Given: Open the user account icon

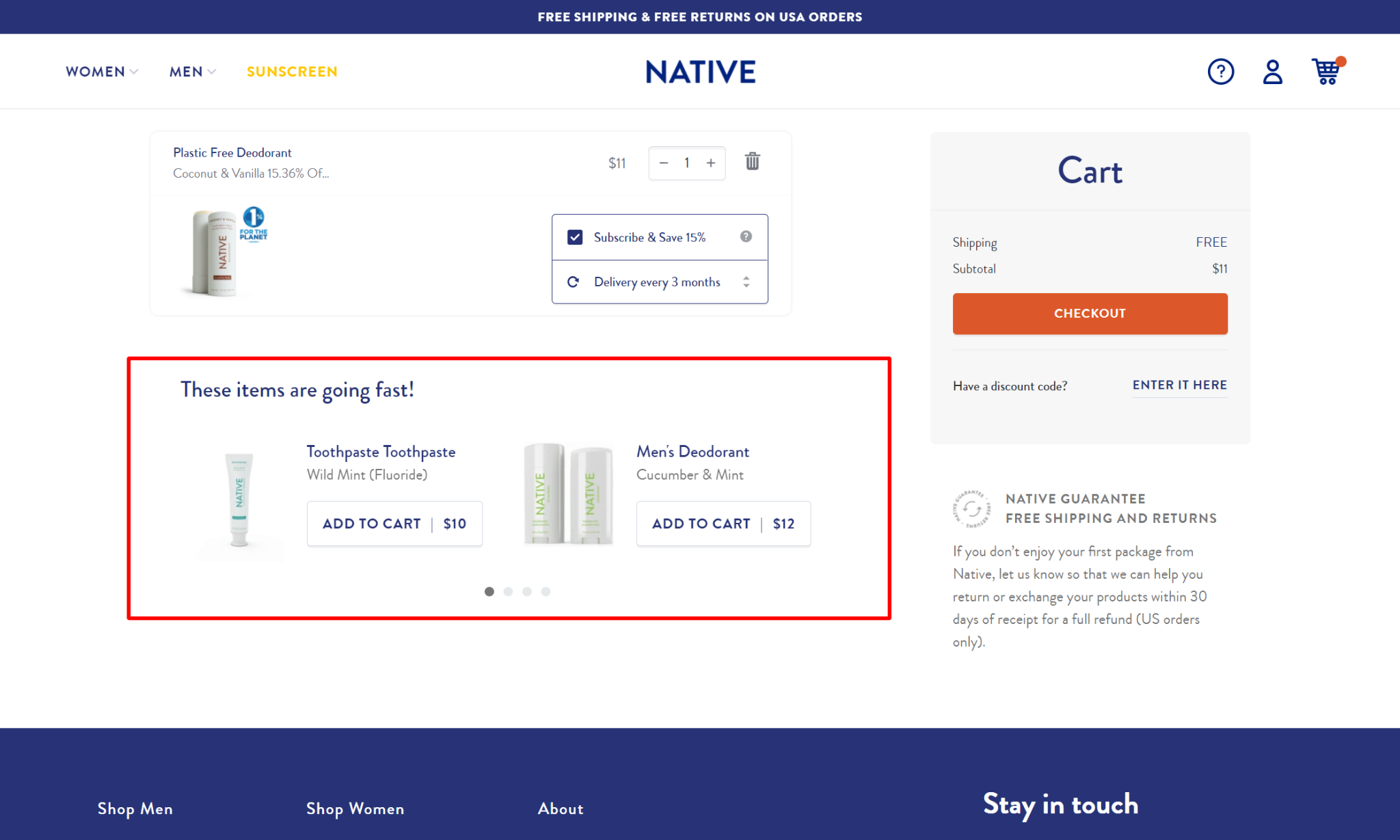Looking at the screenshot, I should [x=1272, y=72].
